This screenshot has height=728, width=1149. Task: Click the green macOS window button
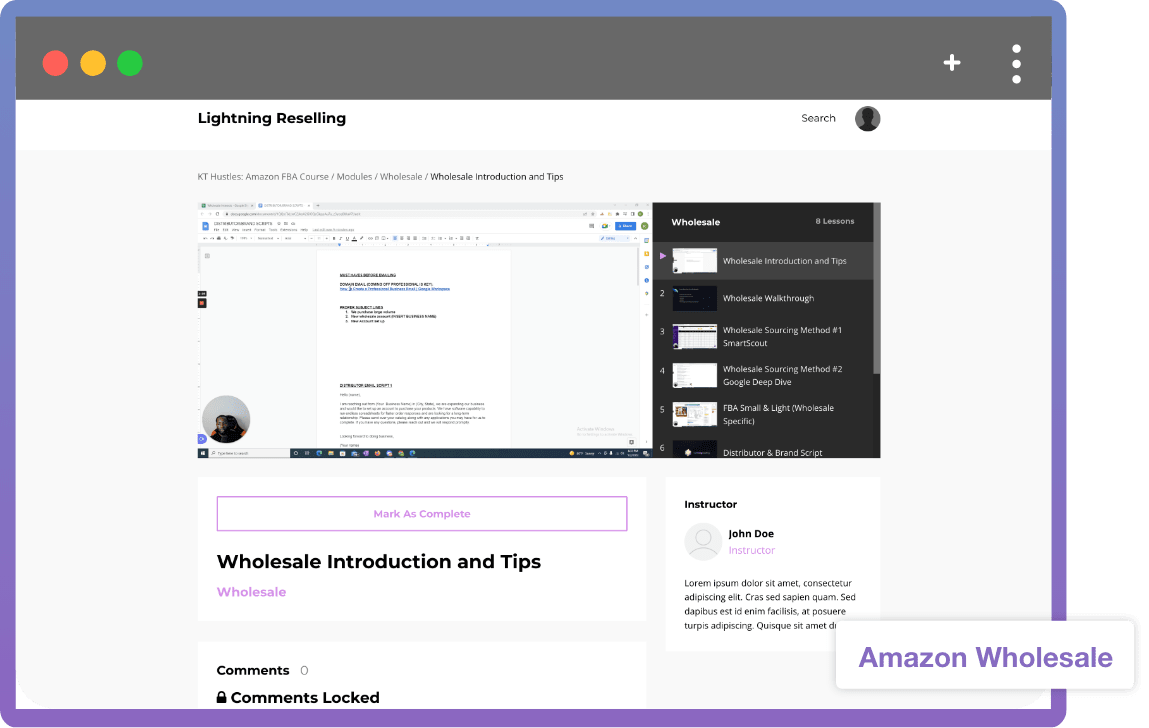130,63
